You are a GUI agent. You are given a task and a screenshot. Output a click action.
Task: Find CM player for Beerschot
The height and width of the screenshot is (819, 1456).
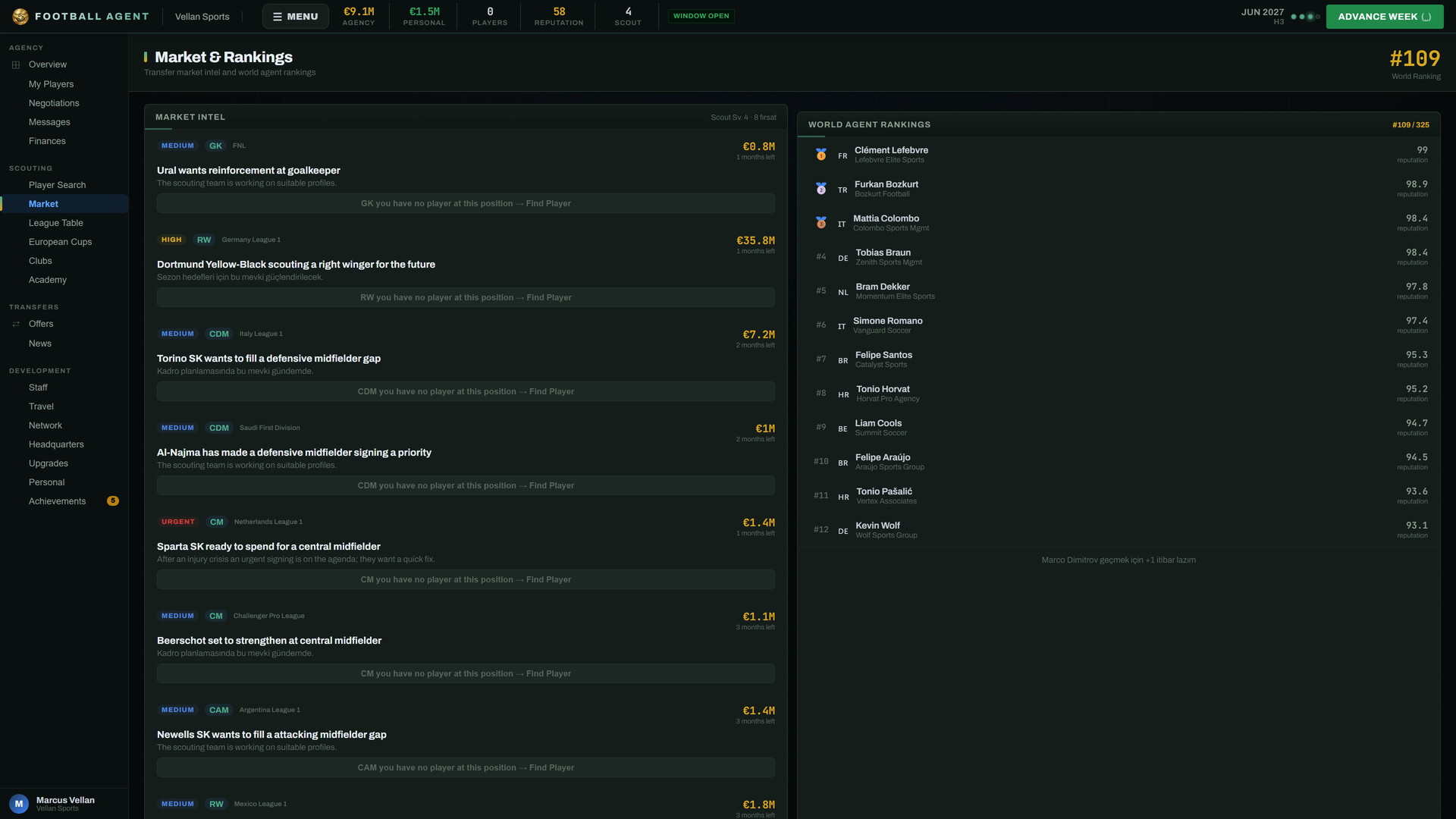click(x=466, y=673)
